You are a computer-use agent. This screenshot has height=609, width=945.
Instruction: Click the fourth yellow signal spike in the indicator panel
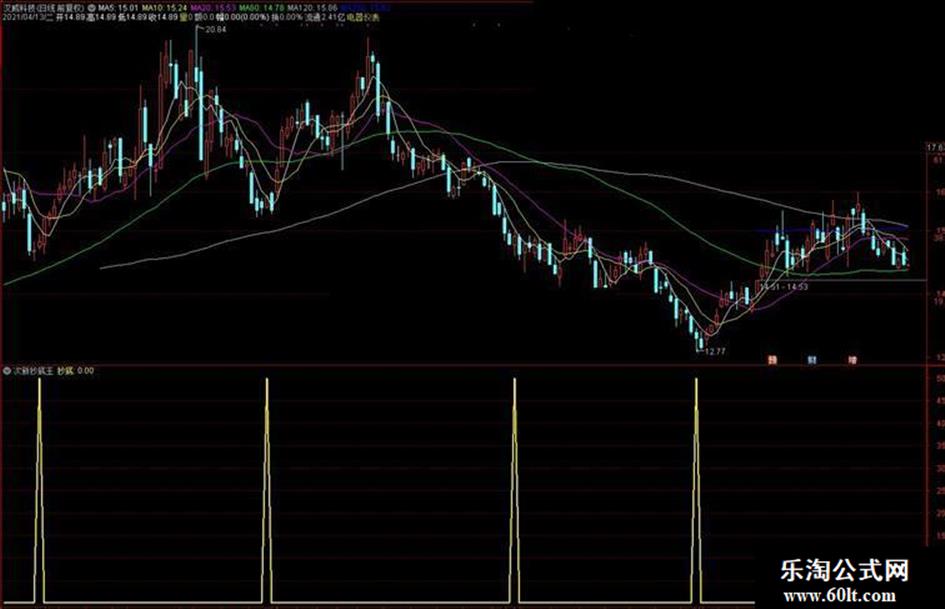[x=696, y=490]
